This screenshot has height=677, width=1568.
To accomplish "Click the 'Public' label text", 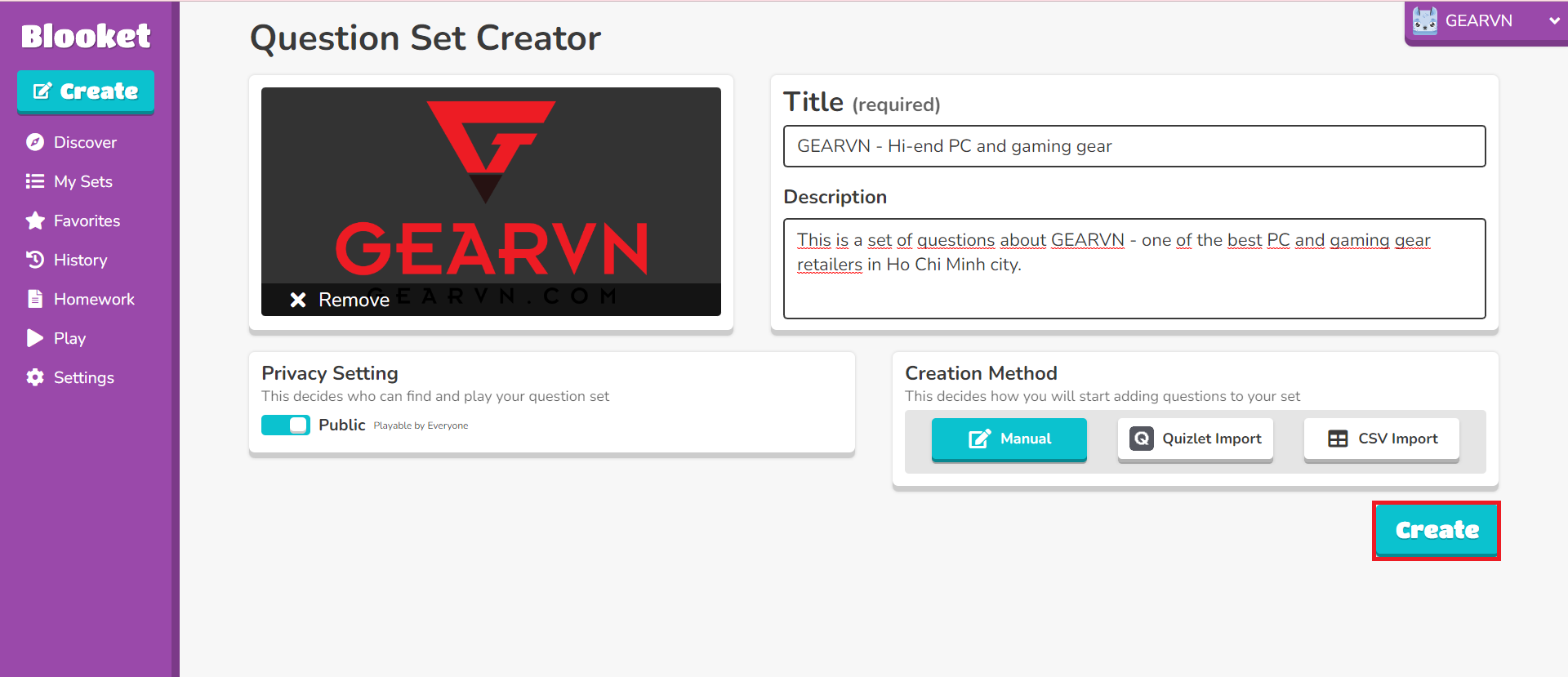I will pos(342,425).
